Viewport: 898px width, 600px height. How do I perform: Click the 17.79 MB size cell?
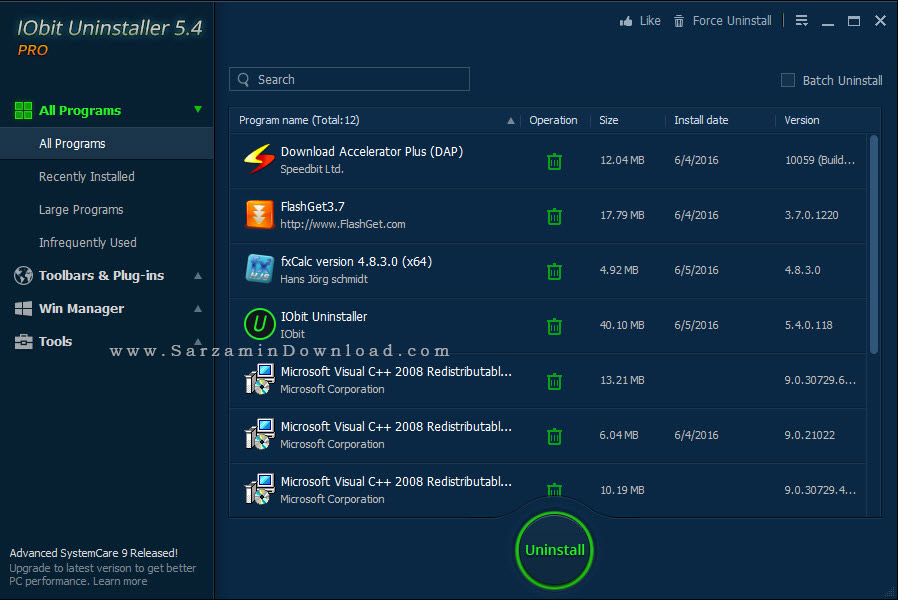coord(622,215)
